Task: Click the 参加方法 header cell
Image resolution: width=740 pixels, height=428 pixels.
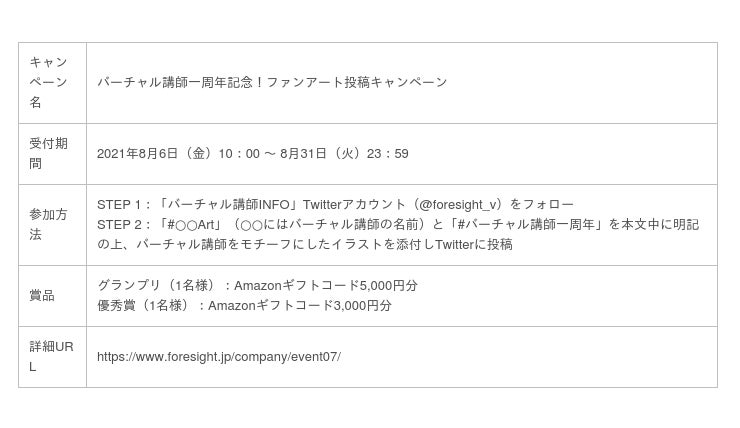Action: pos(52,225)
